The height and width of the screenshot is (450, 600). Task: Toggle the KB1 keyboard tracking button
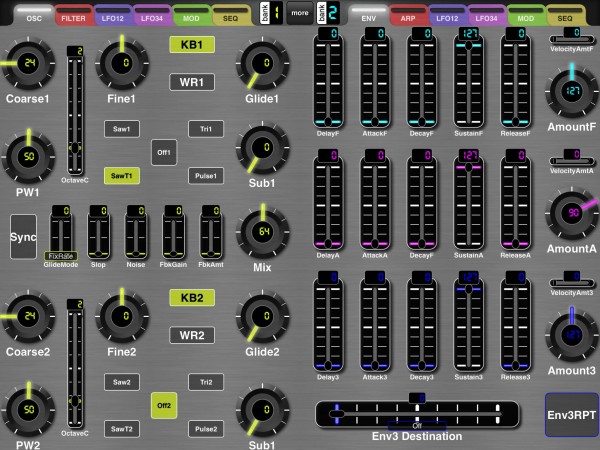pos(192,45)
